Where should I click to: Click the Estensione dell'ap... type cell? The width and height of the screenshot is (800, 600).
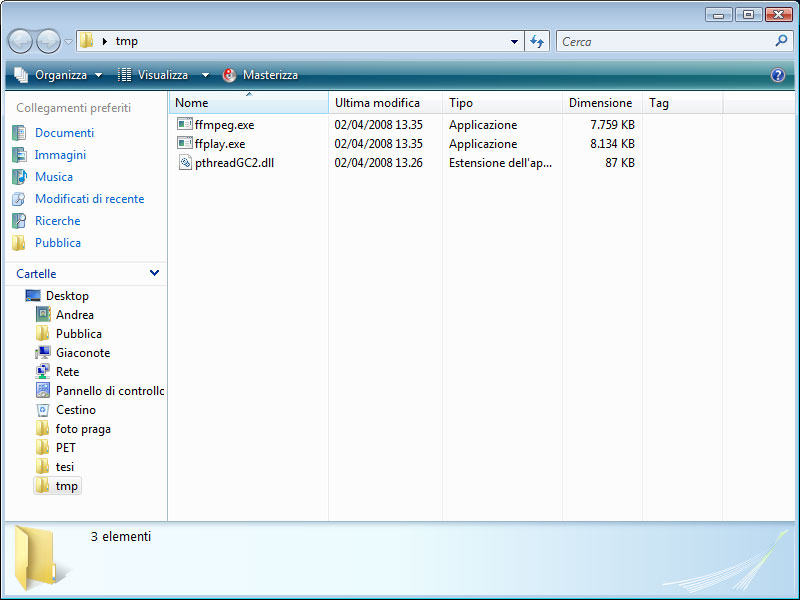tap(500, 163)
